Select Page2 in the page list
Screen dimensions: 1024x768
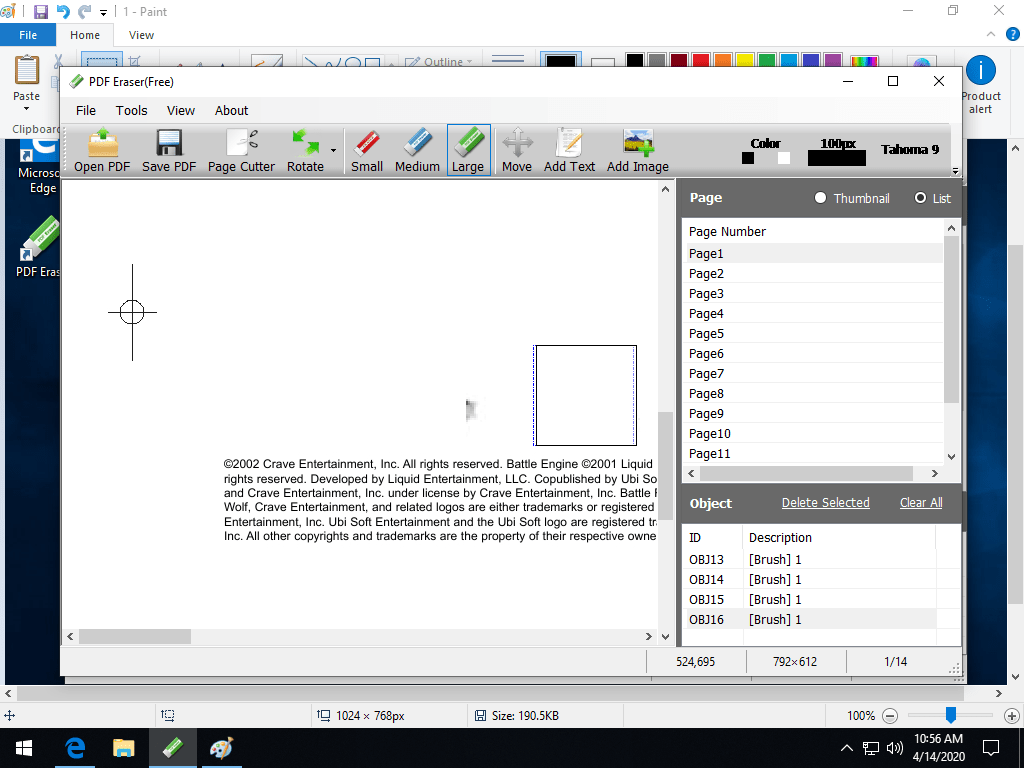click(814, 274)
